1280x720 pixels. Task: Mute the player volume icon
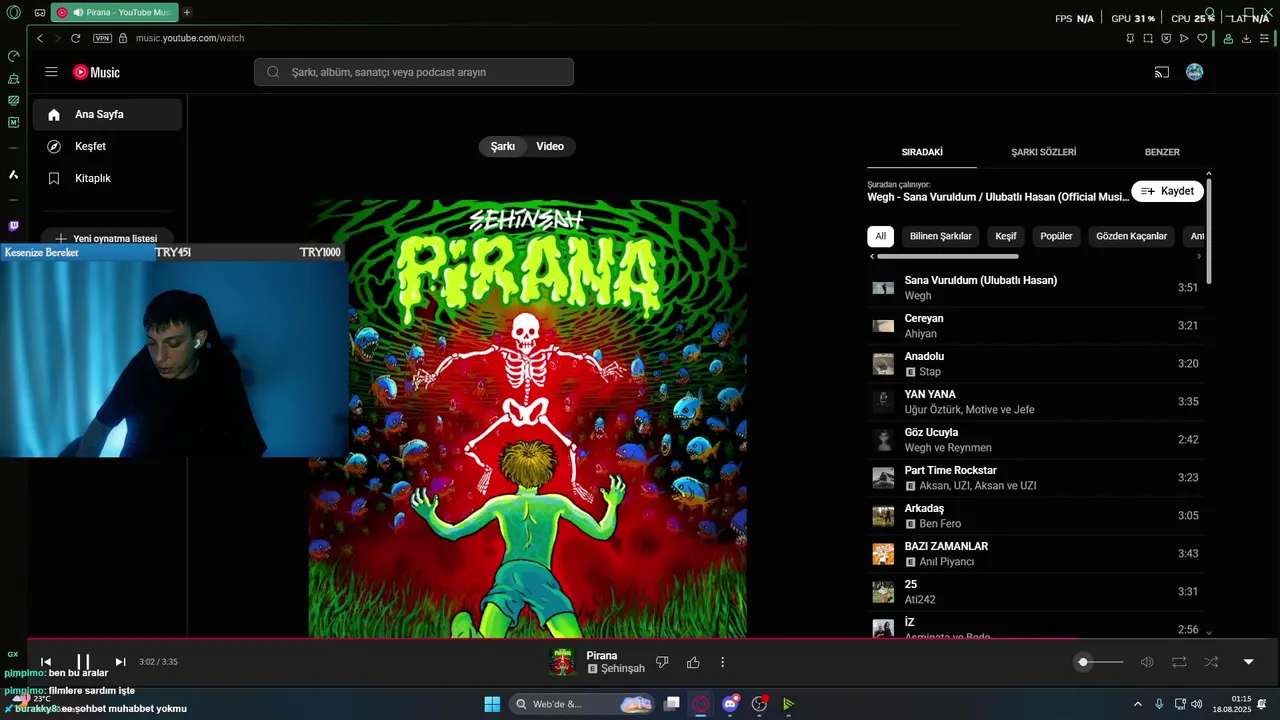[1147, 662]
